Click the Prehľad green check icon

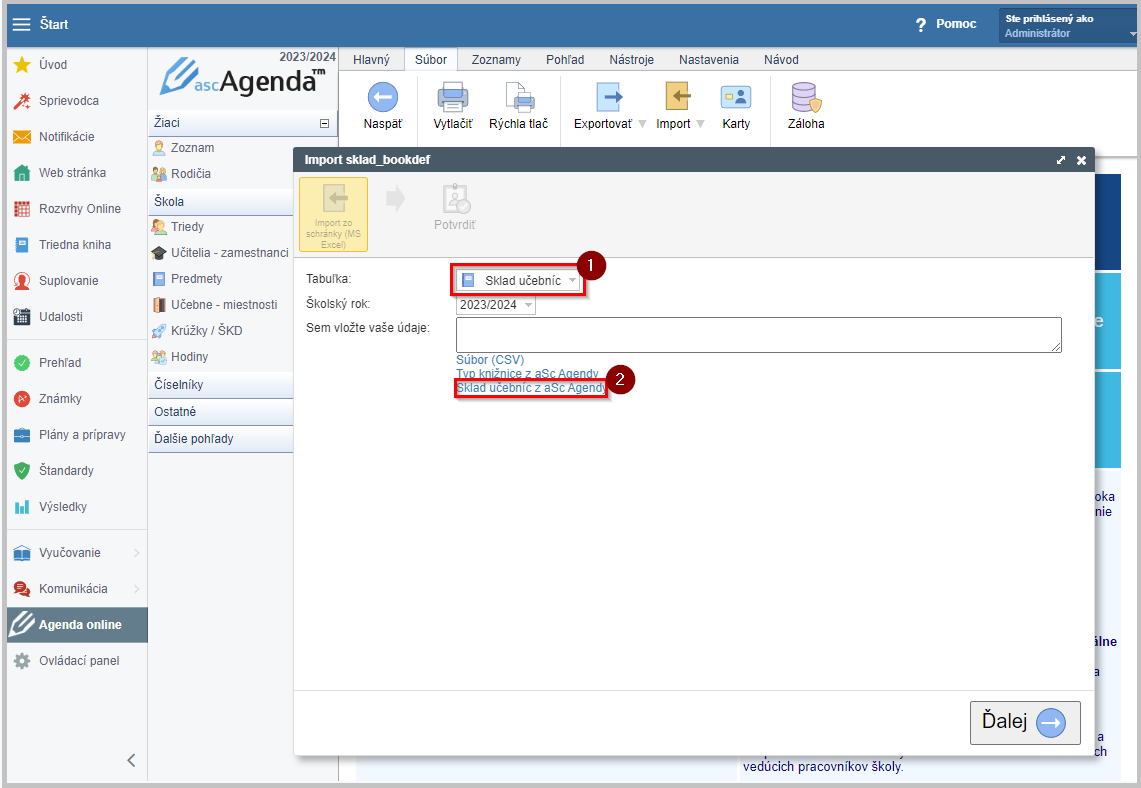click(x=22, y=363)
